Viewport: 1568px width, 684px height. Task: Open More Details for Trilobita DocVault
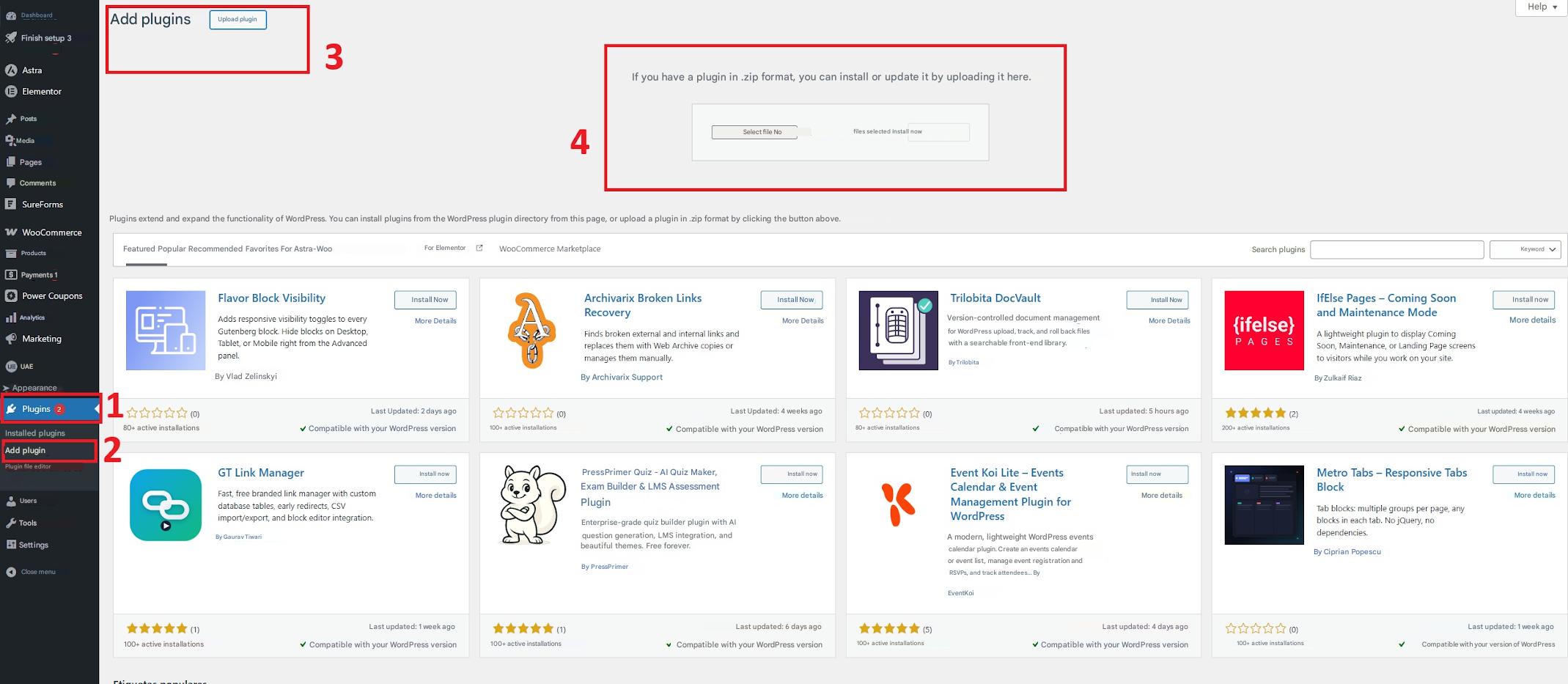1168,321
